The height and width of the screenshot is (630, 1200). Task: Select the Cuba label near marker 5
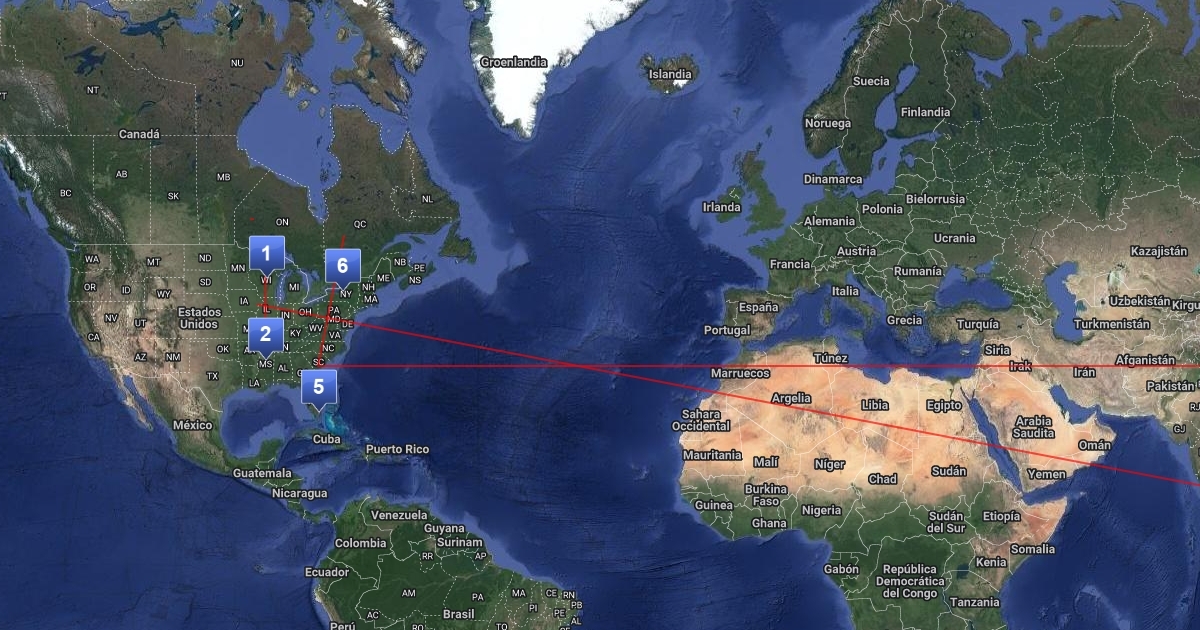tap(327, 439)
